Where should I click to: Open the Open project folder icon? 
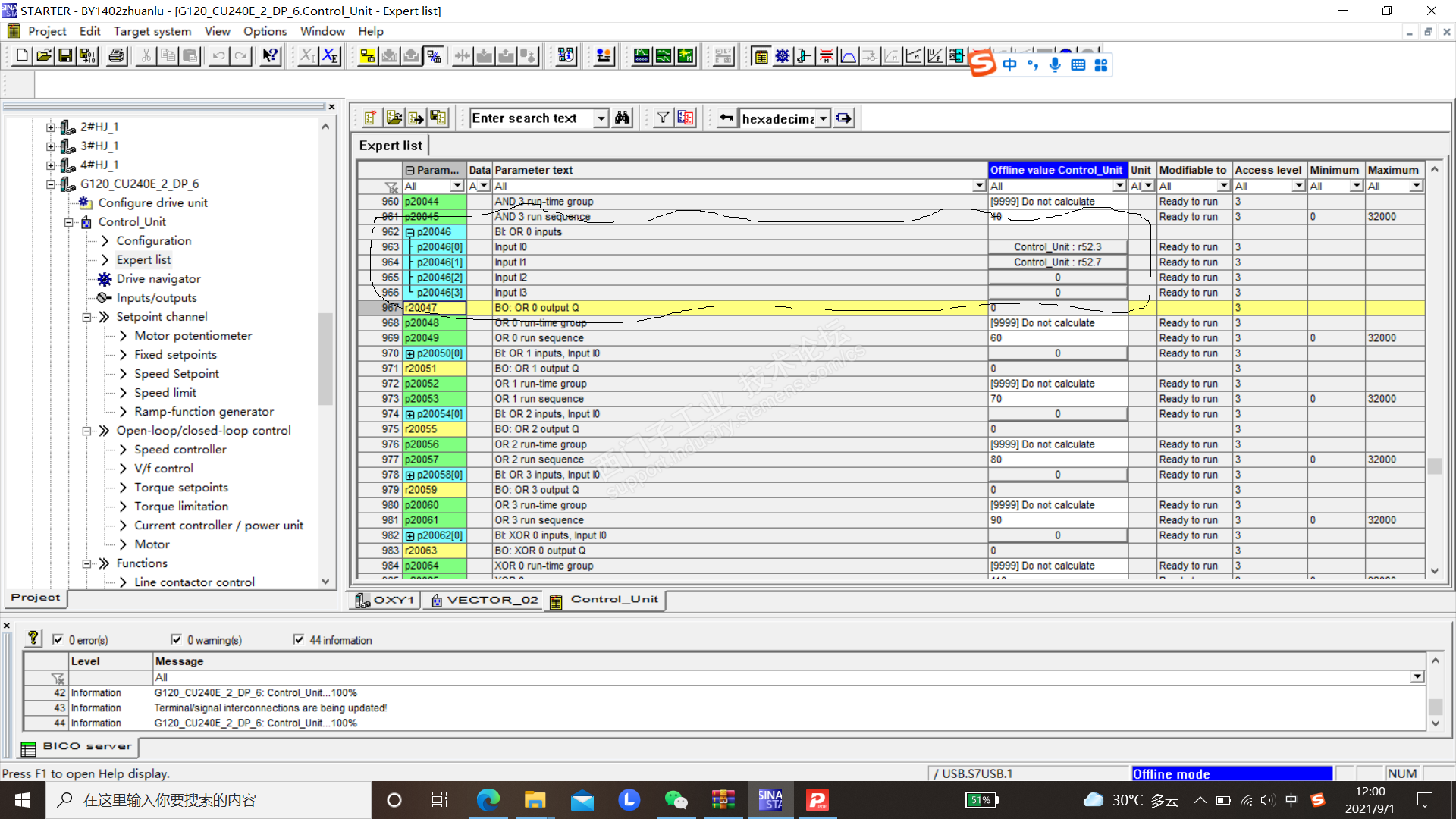point(44,55)
